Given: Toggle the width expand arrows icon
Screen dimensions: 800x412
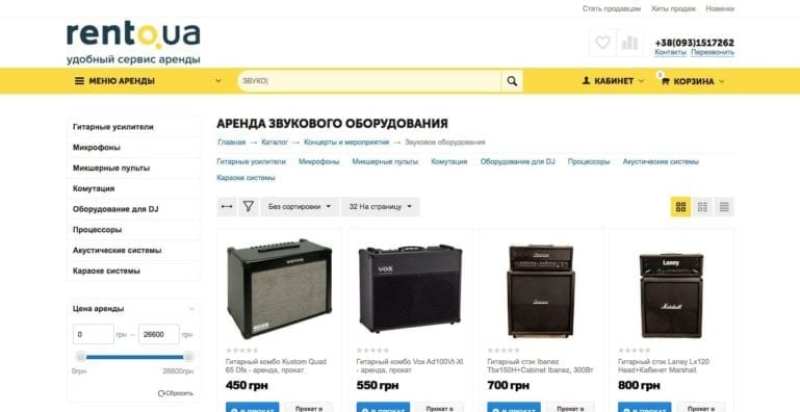Looking at the screenshot, I should 227,207.
